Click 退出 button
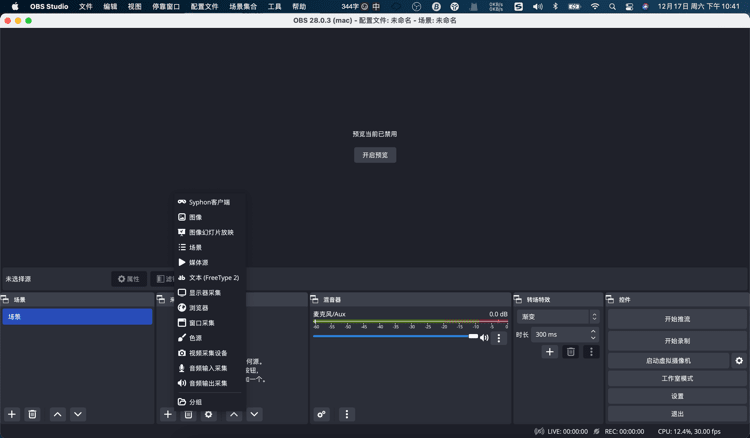Image resolution: width=750 pixels, height=438 pixels. pos(677,414)
